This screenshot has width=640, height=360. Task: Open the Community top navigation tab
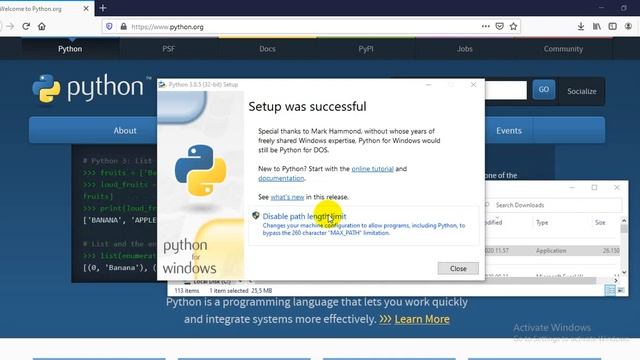[563, 49]
